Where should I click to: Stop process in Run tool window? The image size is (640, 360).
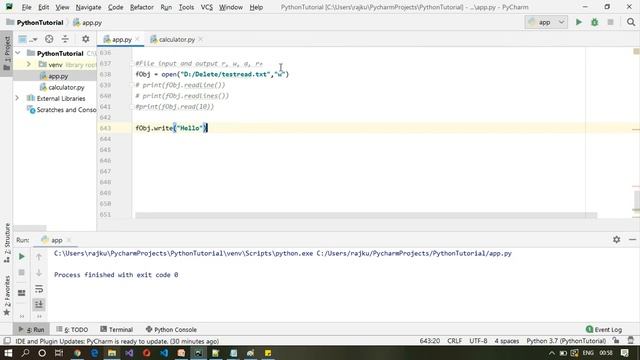[x=22, y=273]
